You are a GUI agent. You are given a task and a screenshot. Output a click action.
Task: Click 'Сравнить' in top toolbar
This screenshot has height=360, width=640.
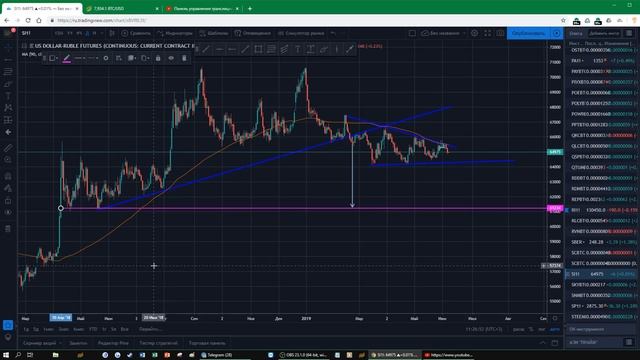coord(136,33)
